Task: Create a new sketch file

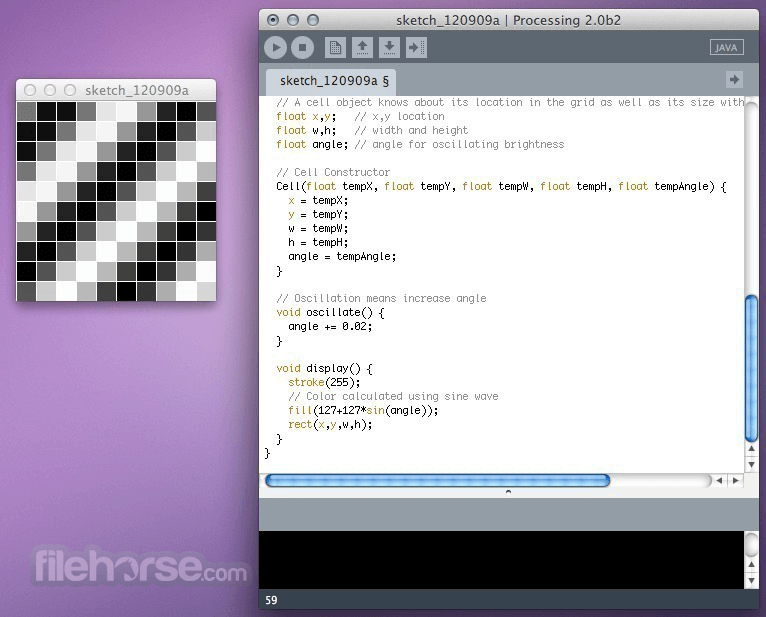Action: click(x=335, y=48)
